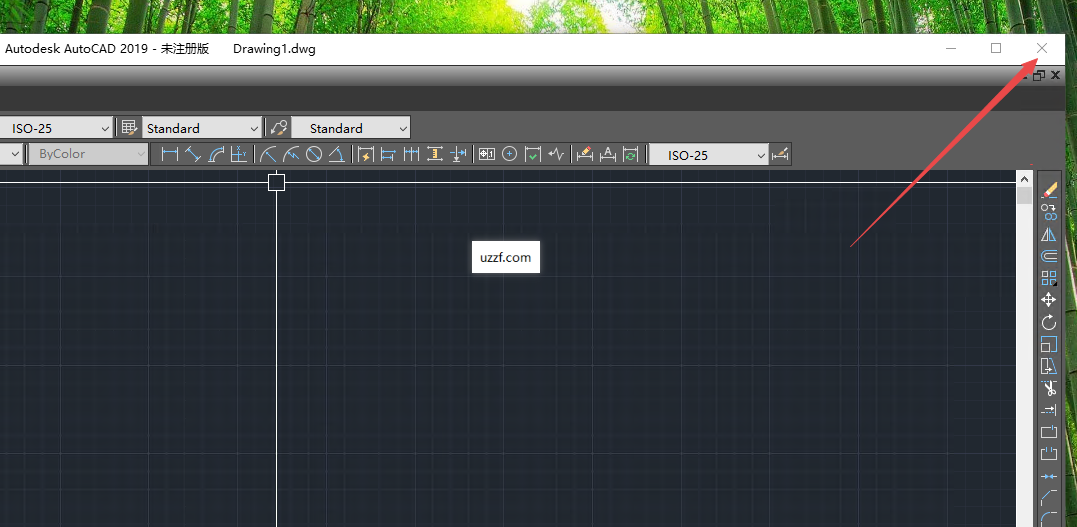This screenshot has width=1077, height=527.
Task: Activate the Move tool
Action: click(1049, 300)
